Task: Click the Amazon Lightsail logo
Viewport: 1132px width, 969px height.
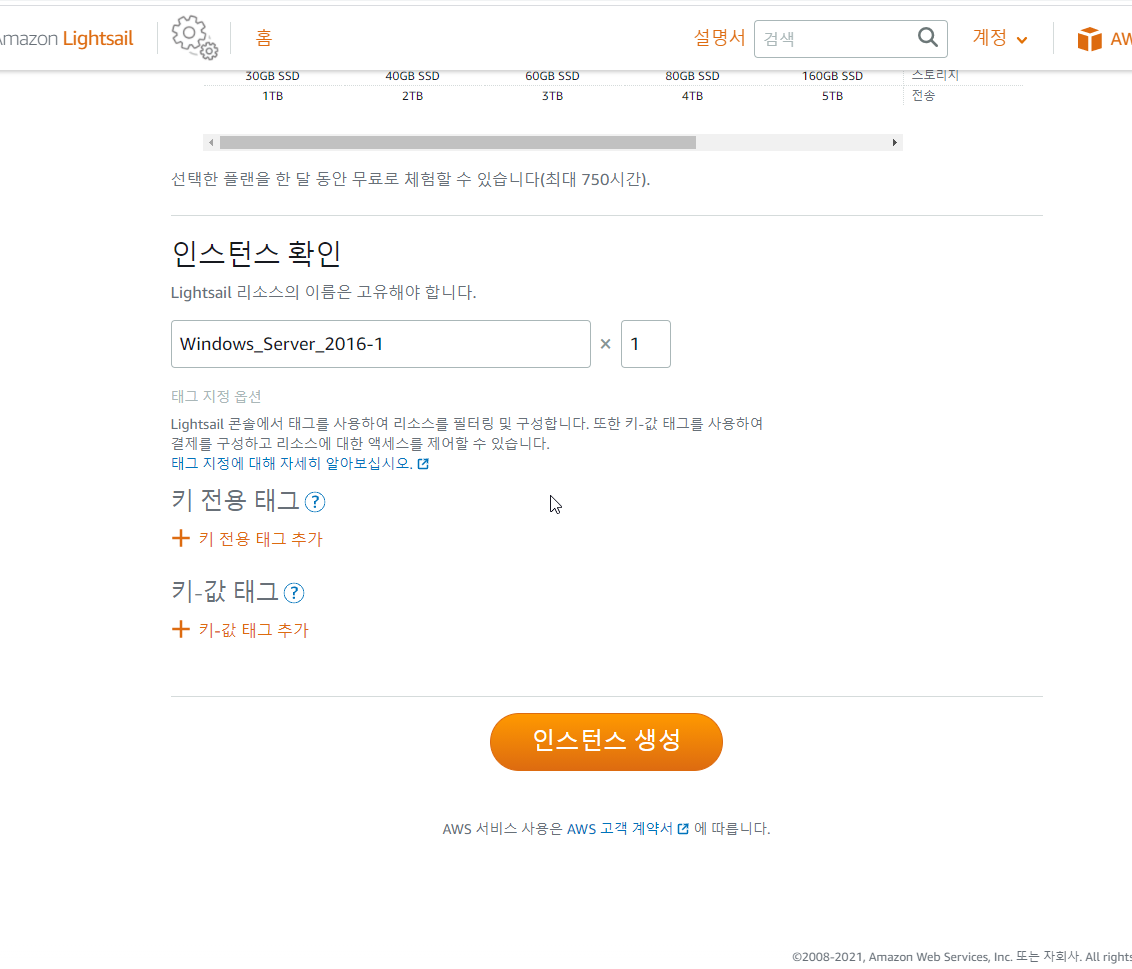Action: tap(66, 38)
